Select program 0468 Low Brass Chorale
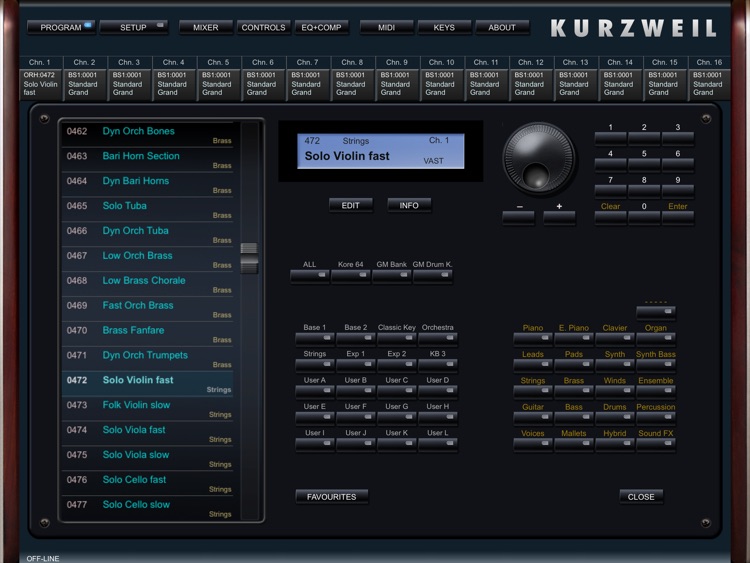This screenshot has height=563, width=750. click(147, 284)
